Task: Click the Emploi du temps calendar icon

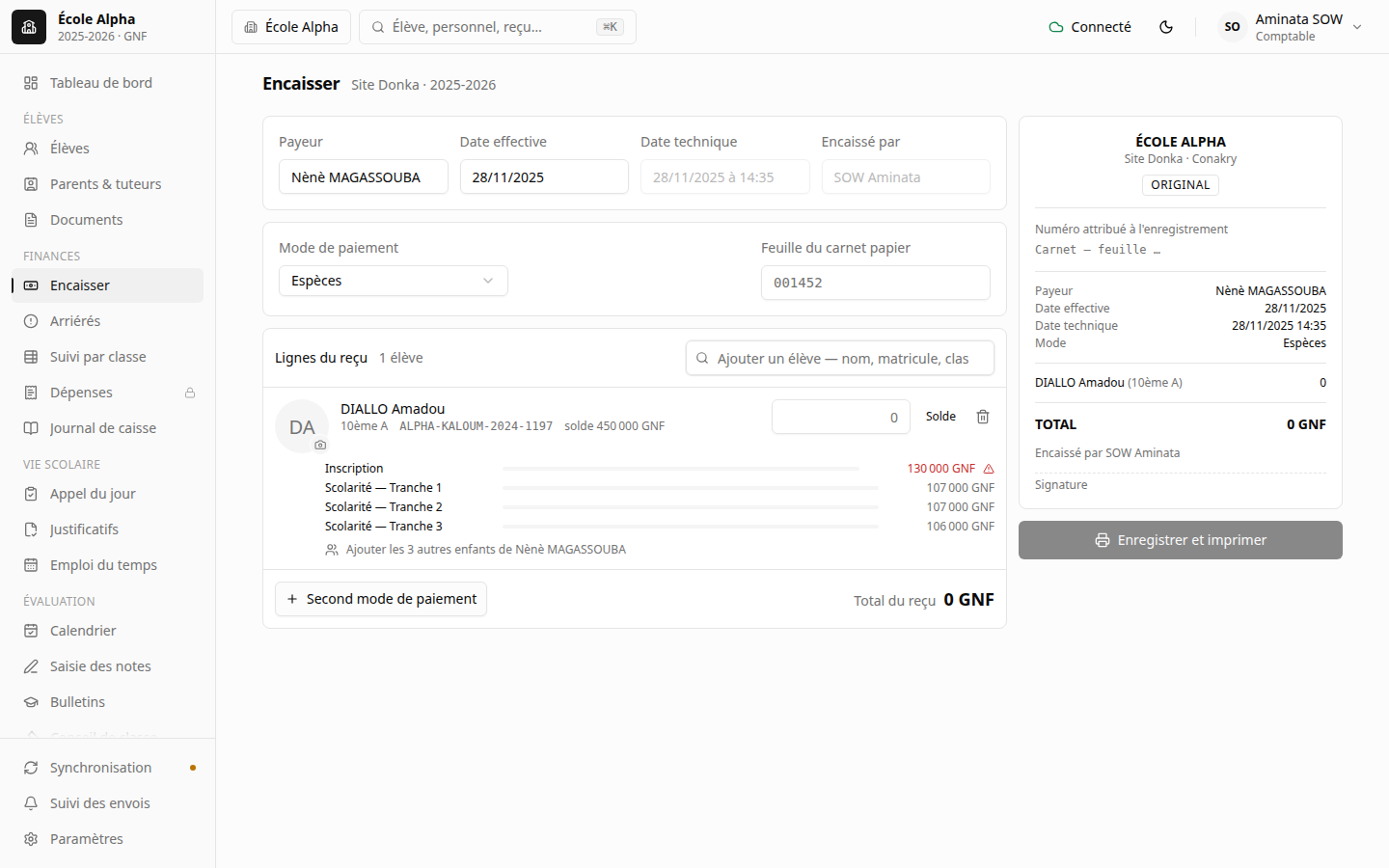Action: (31, 565)
